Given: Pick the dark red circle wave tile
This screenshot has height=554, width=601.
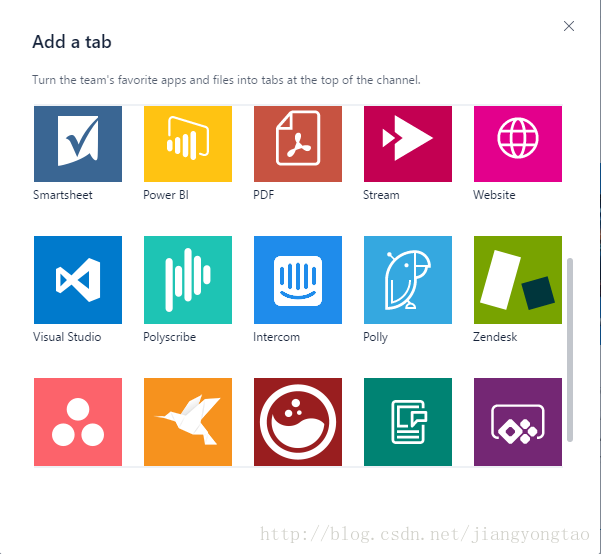Looking at the screenshot, I should 298,422.
